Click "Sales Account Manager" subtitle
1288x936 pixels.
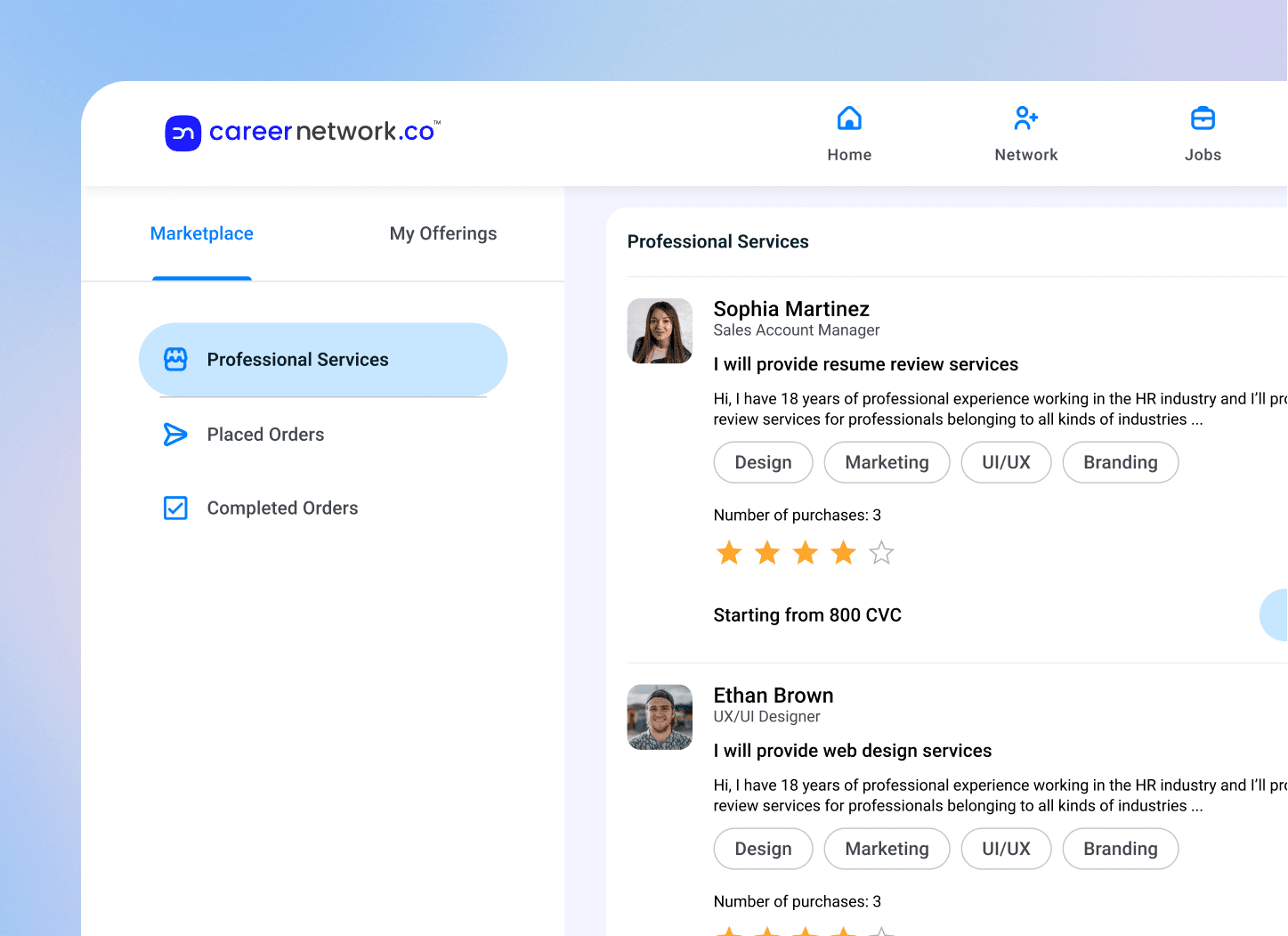pos(797,330)
